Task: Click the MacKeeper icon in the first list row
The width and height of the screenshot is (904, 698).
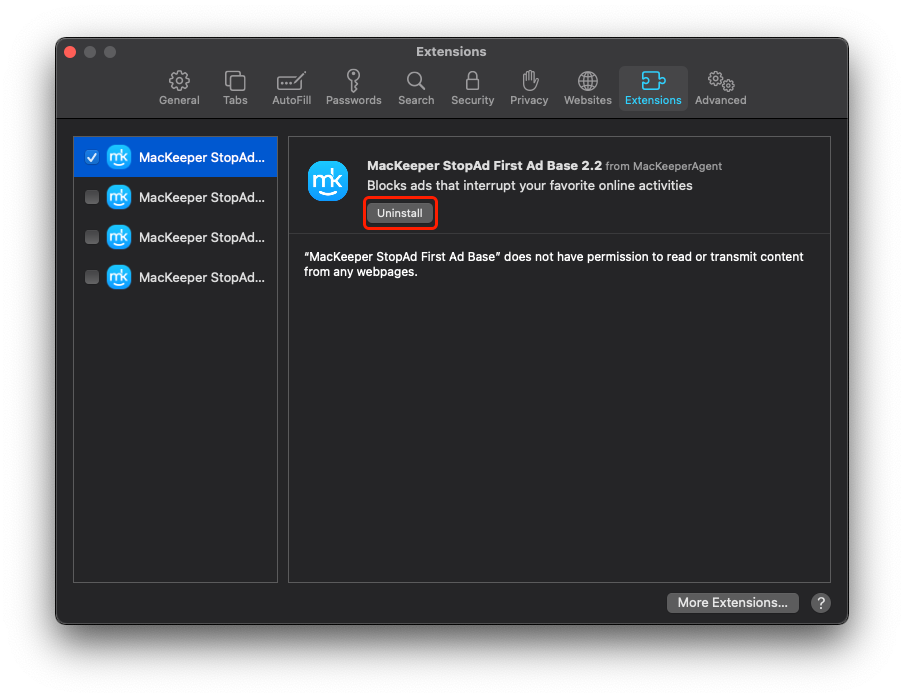Action: (119, 157)
